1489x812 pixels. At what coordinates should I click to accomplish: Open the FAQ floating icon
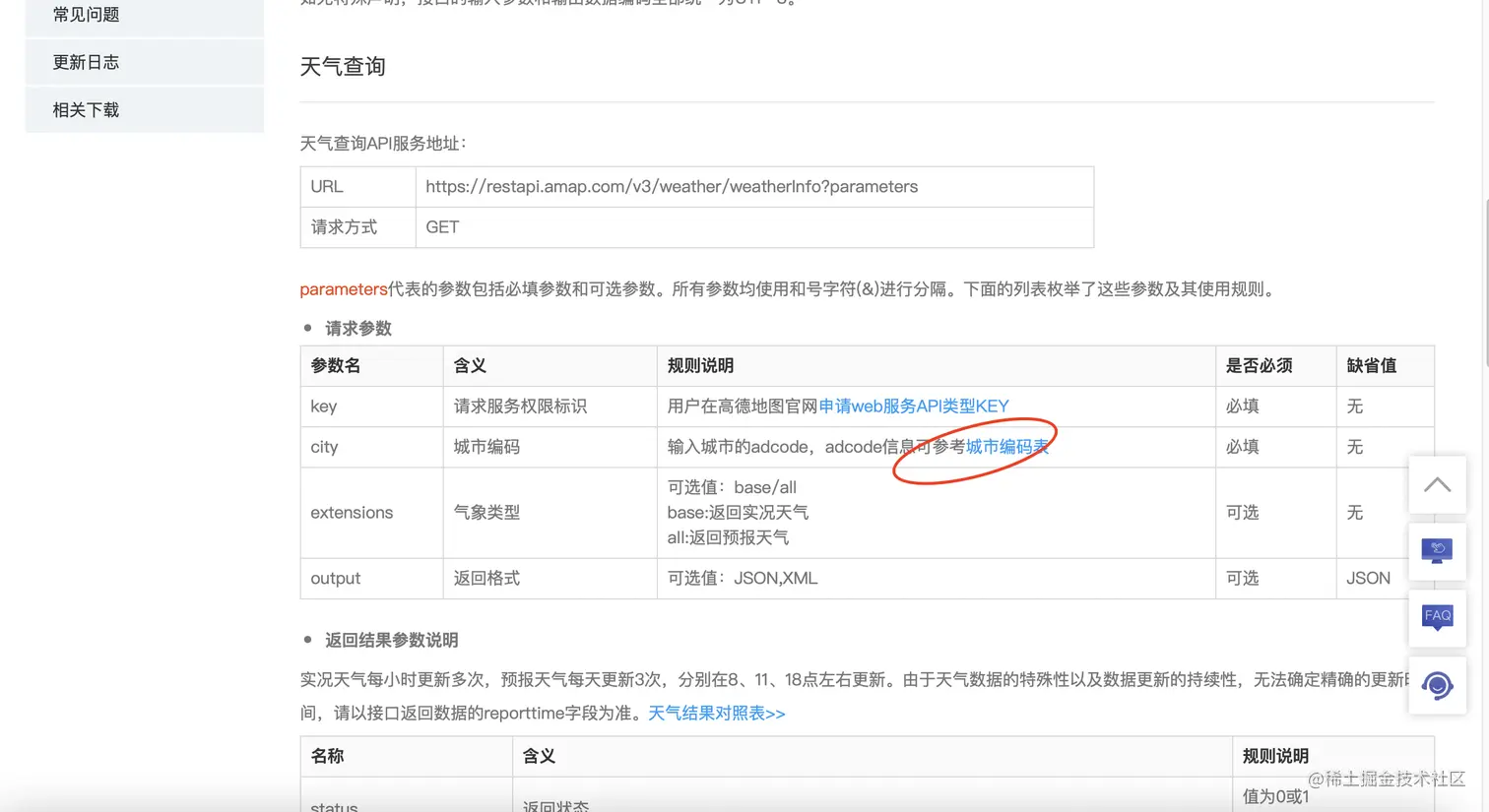[1437, 618]
